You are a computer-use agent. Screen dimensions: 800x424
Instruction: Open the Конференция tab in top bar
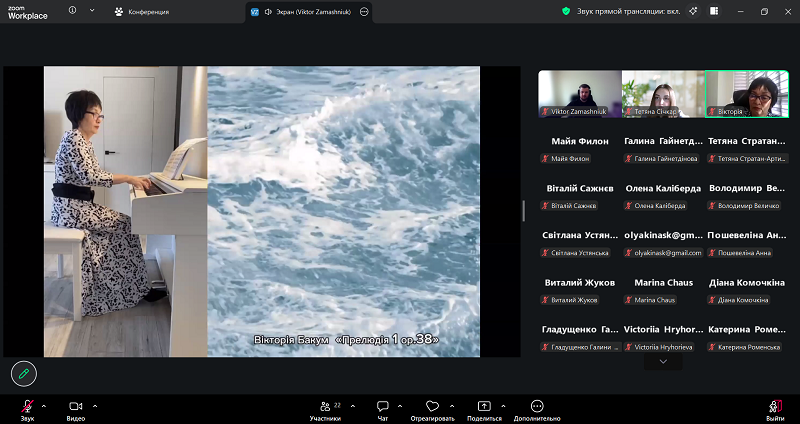tap(142, 12)
